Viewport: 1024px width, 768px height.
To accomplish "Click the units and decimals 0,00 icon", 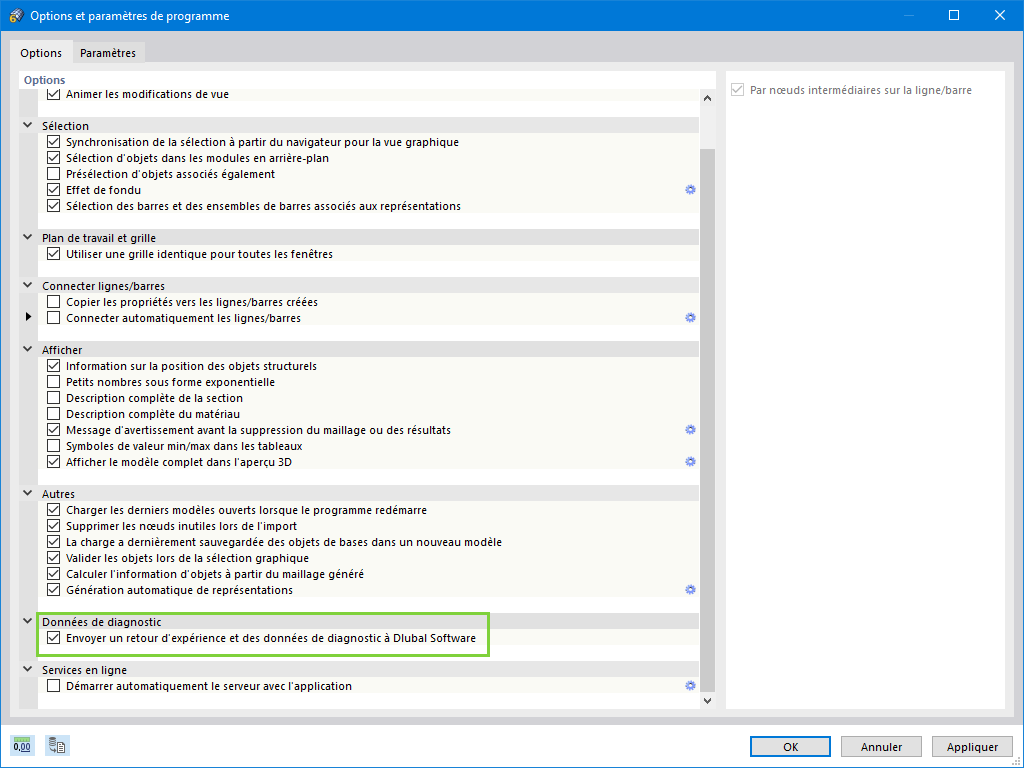I will click(22, 745).
